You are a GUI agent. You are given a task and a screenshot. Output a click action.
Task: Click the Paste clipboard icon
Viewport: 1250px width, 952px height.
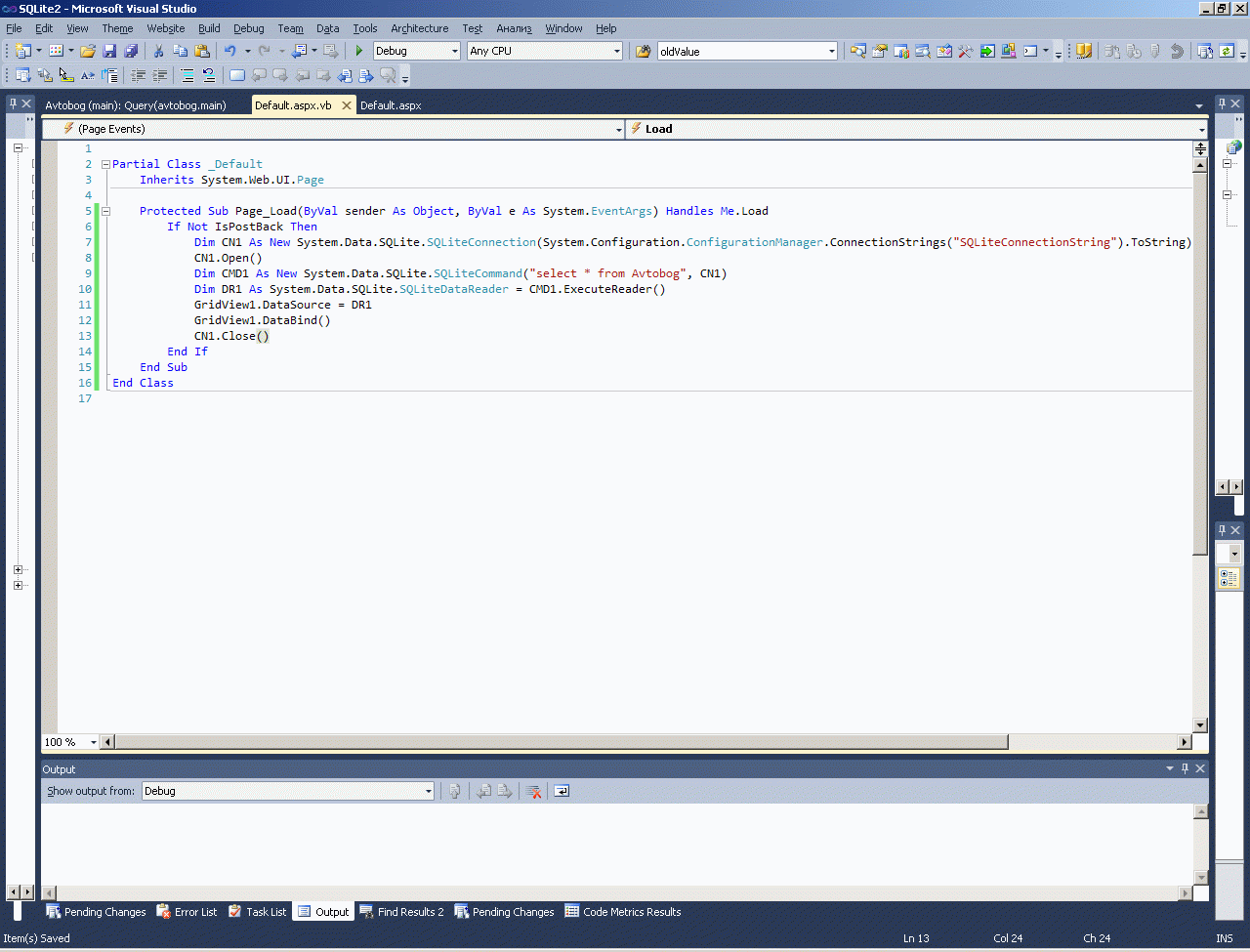[202, 51]
